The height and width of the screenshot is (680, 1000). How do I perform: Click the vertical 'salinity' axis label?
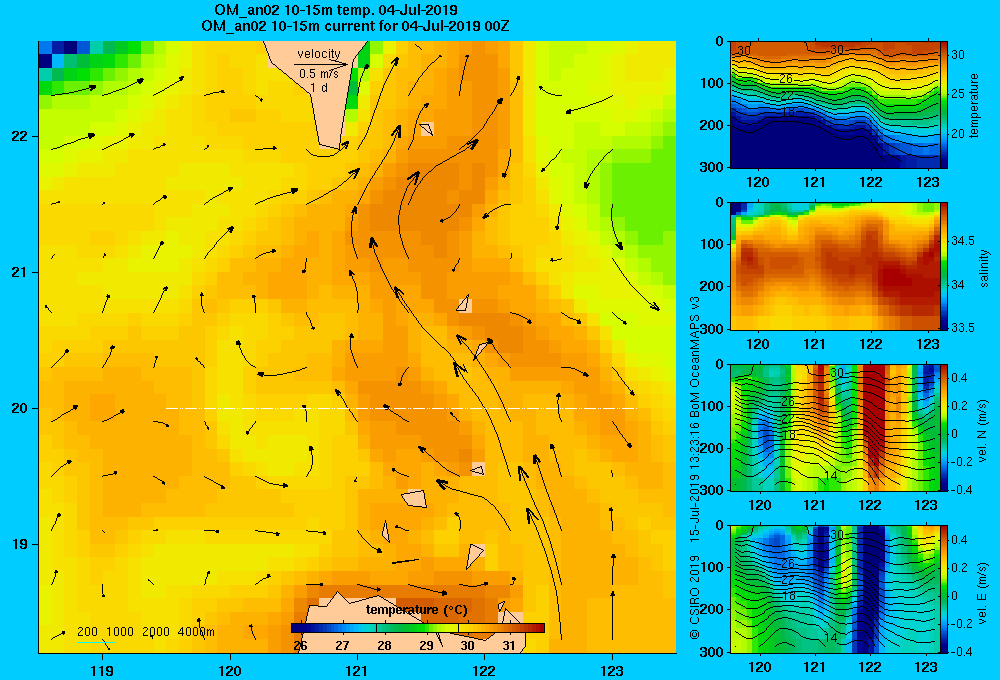(984, 268)
